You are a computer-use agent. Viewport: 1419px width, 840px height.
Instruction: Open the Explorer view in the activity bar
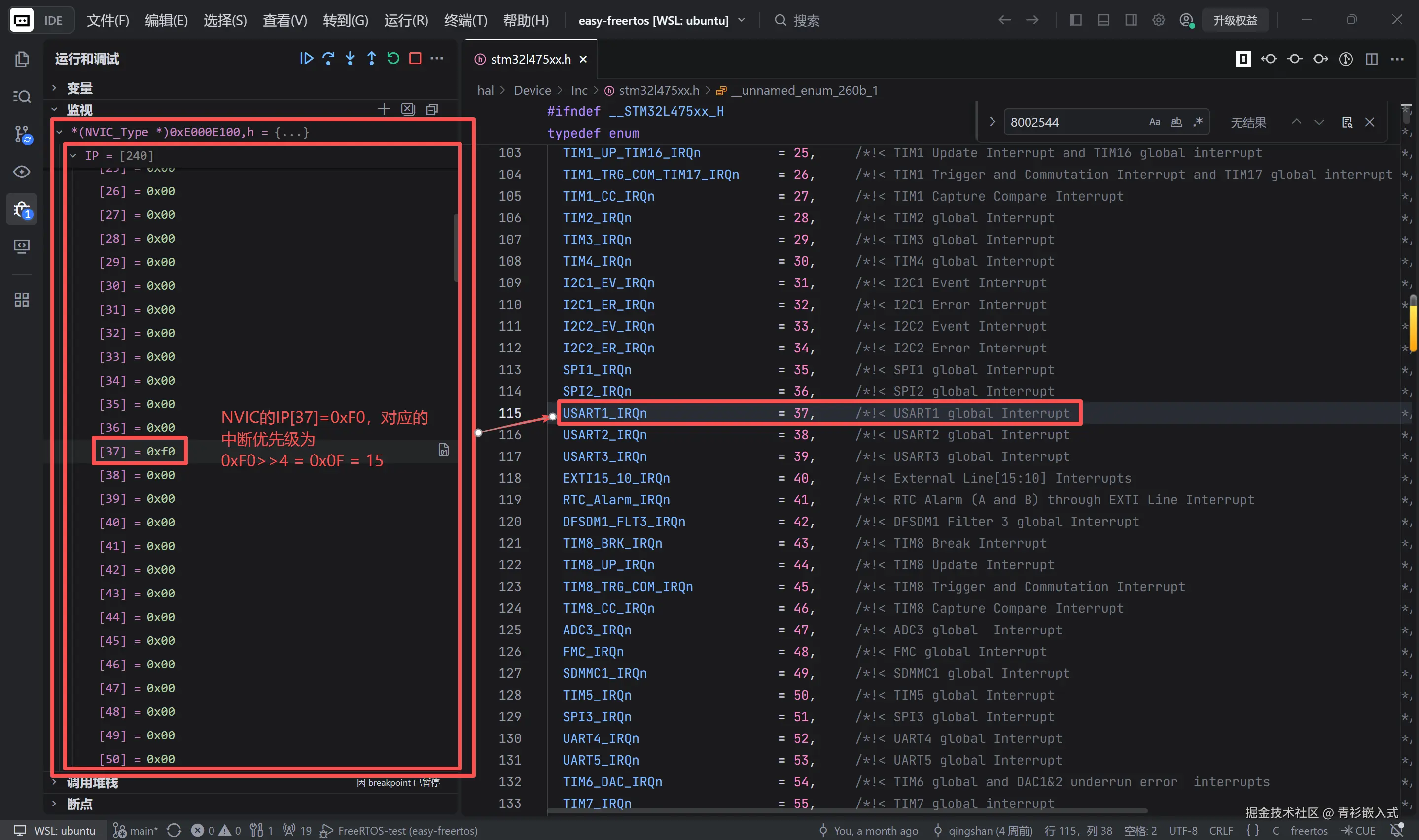click(22, 59)
